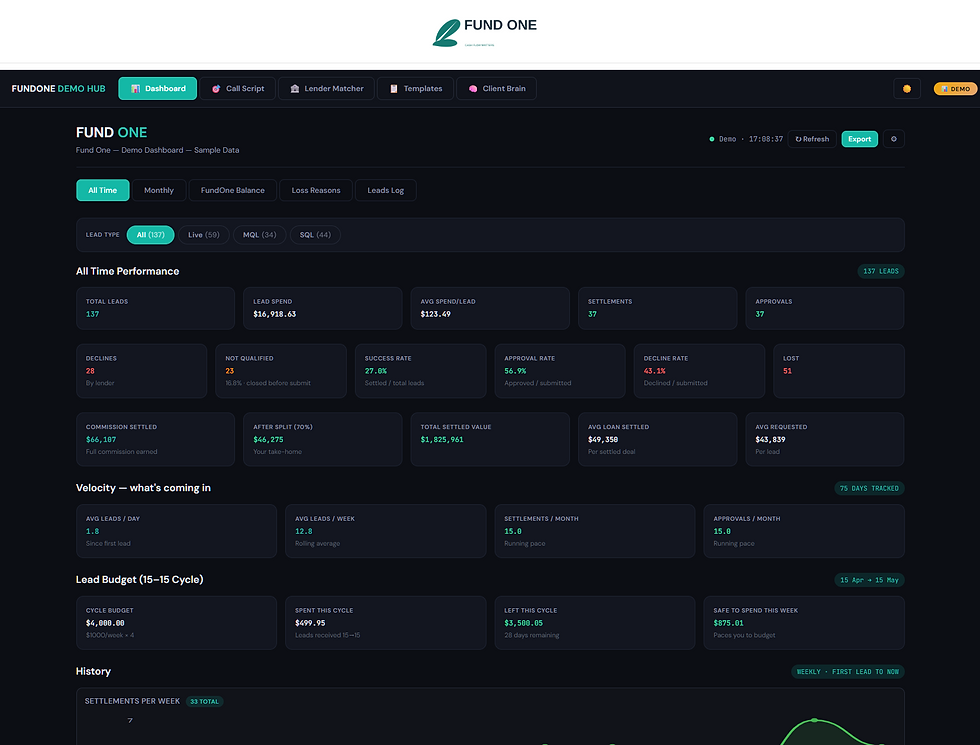Filter lead type to MQL (34)

259,235
